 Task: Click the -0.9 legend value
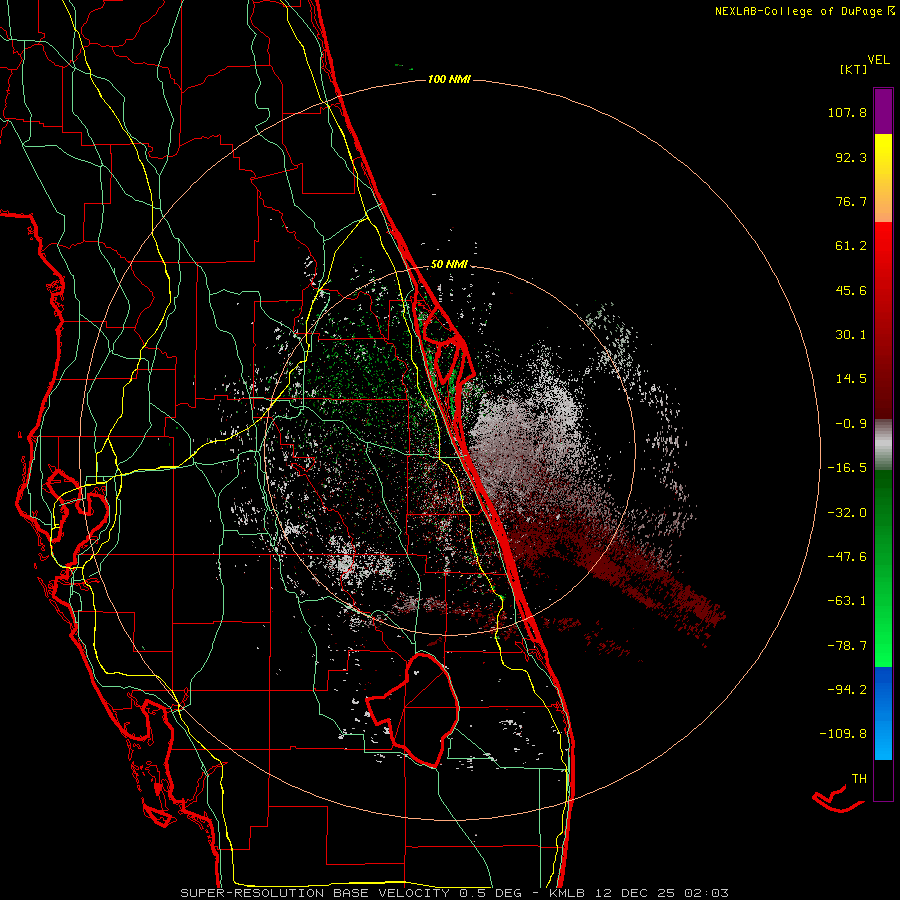point(851,424)
